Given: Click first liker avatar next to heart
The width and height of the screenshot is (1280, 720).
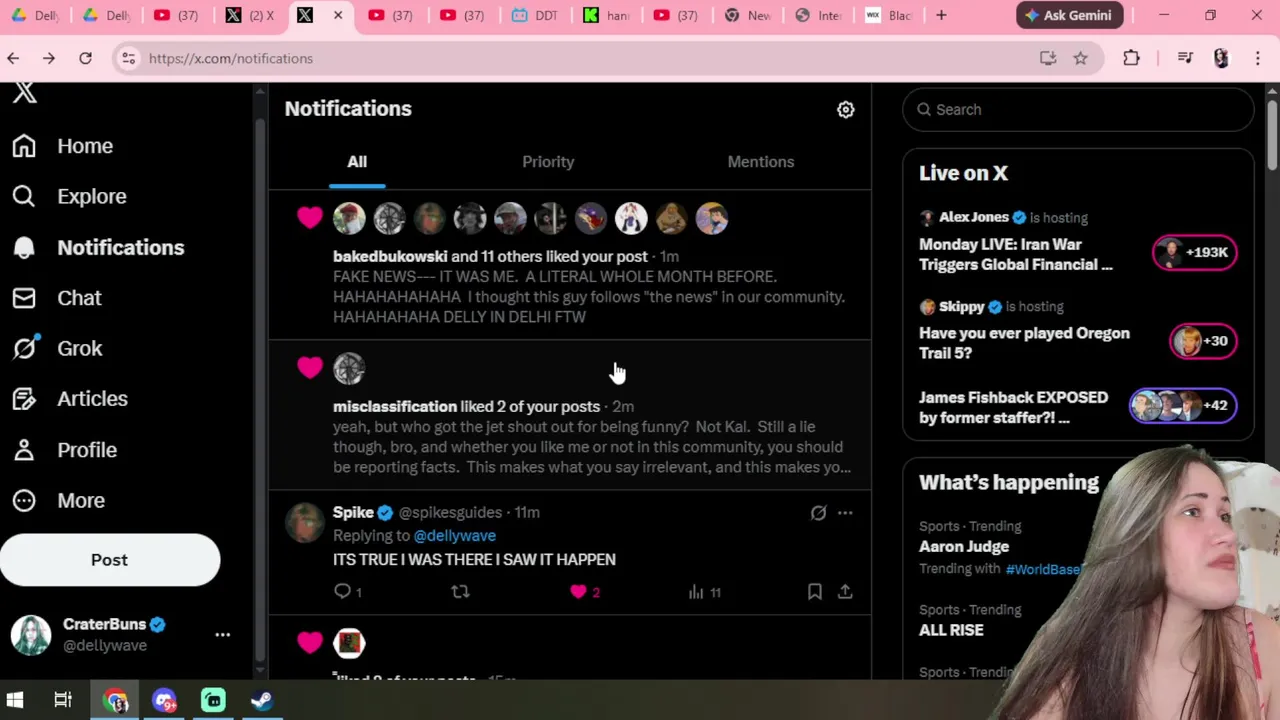Looking at the screenshot, I should (x=349, y=219).
